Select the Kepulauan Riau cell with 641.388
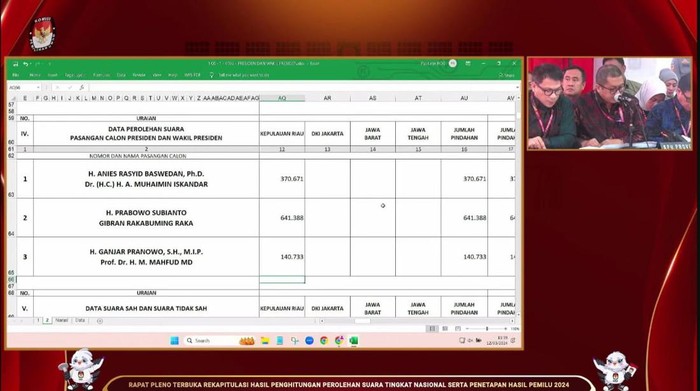Image resolution: width=700 pixels, height=391 pixels. pos(282,218)
